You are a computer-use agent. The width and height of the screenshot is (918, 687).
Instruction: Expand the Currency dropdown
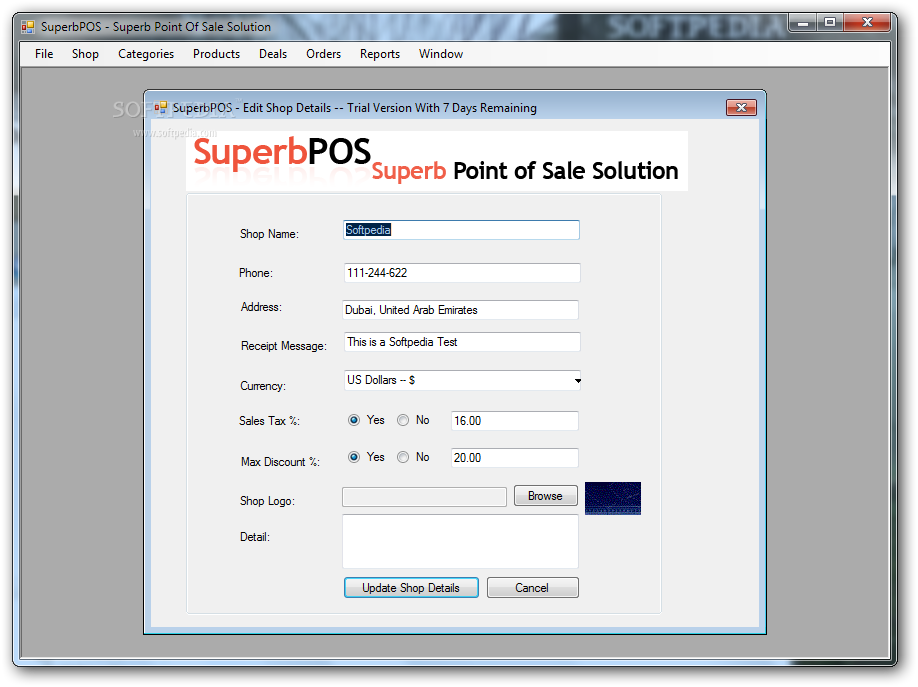click(577, 381)
